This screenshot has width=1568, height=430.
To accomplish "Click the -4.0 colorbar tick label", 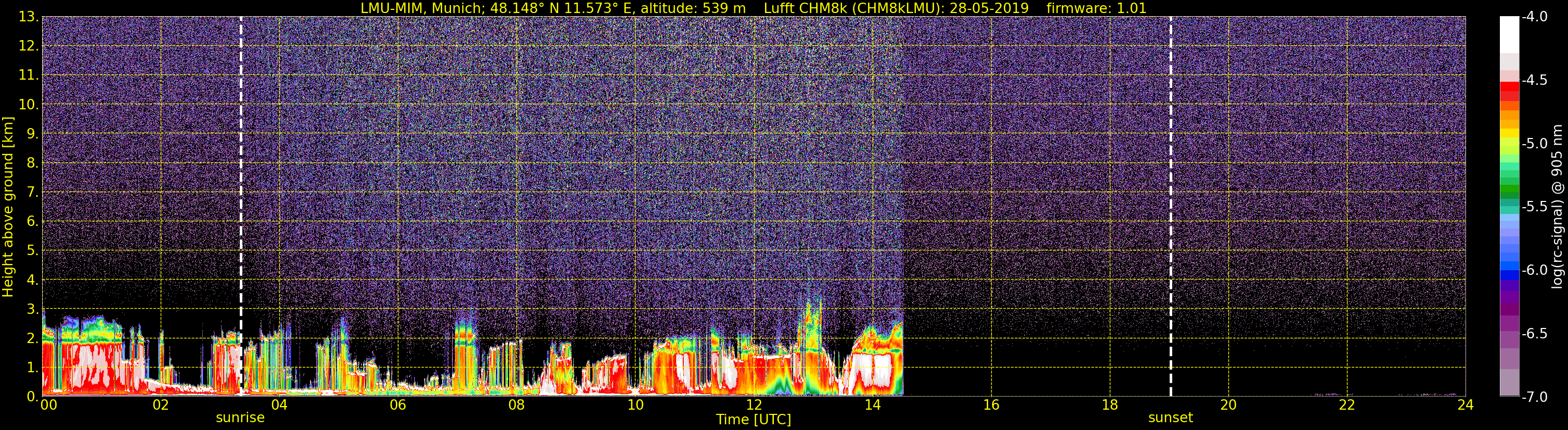I will coord(1534,17).
